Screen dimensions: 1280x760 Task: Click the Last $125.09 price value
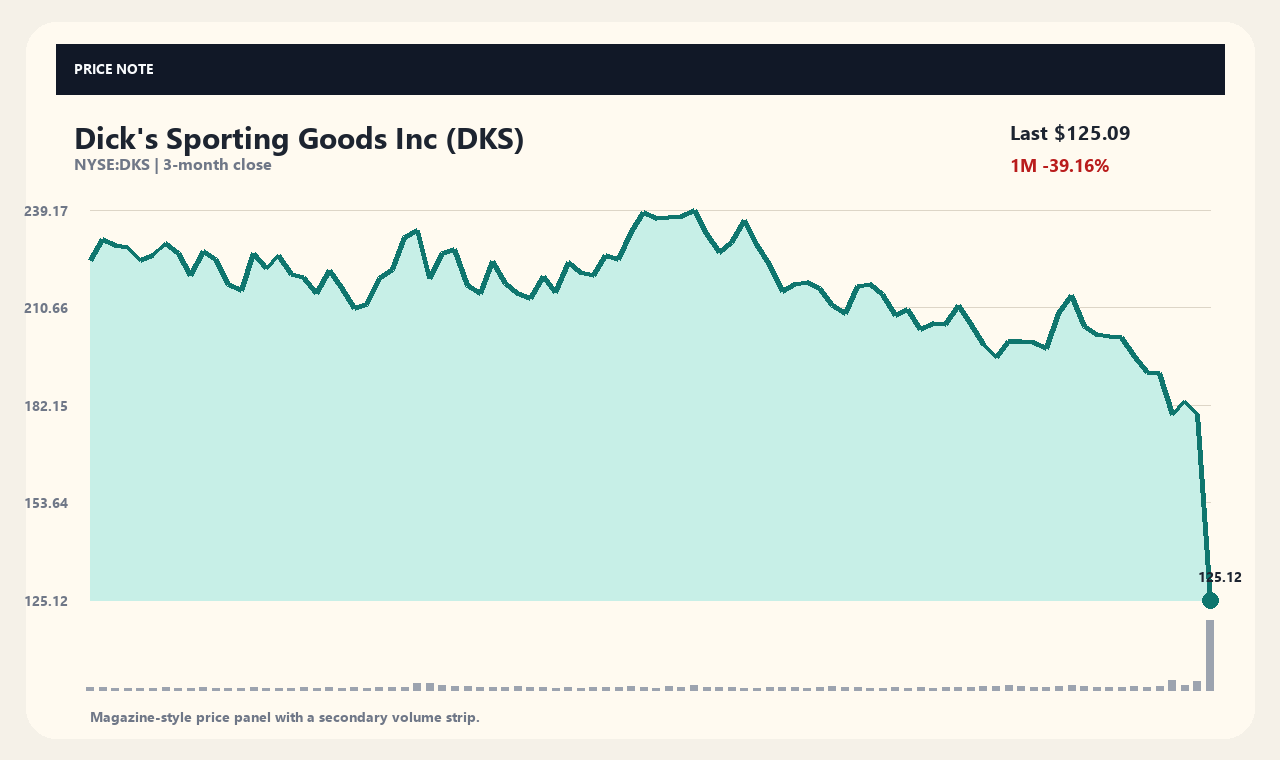pos(1070,134)
